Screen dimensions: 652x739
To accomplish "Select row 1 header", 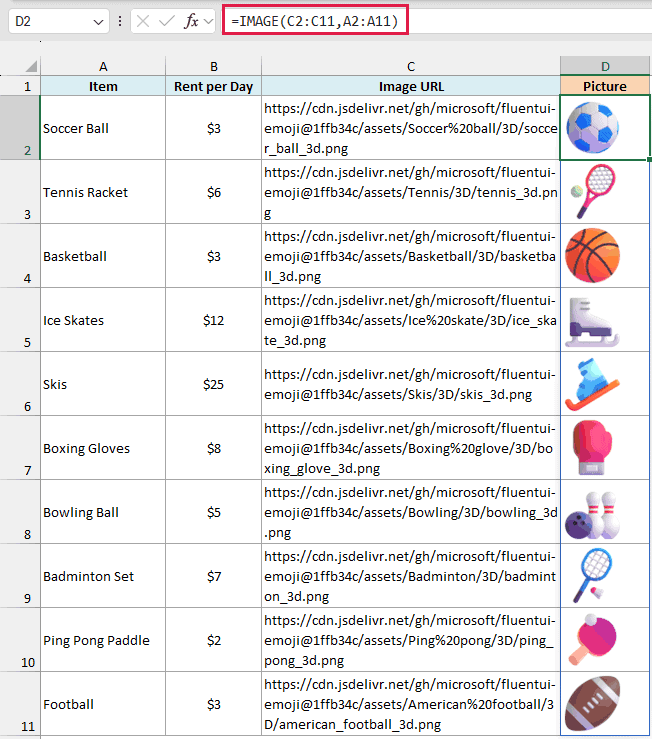I will tap(20, 86).
